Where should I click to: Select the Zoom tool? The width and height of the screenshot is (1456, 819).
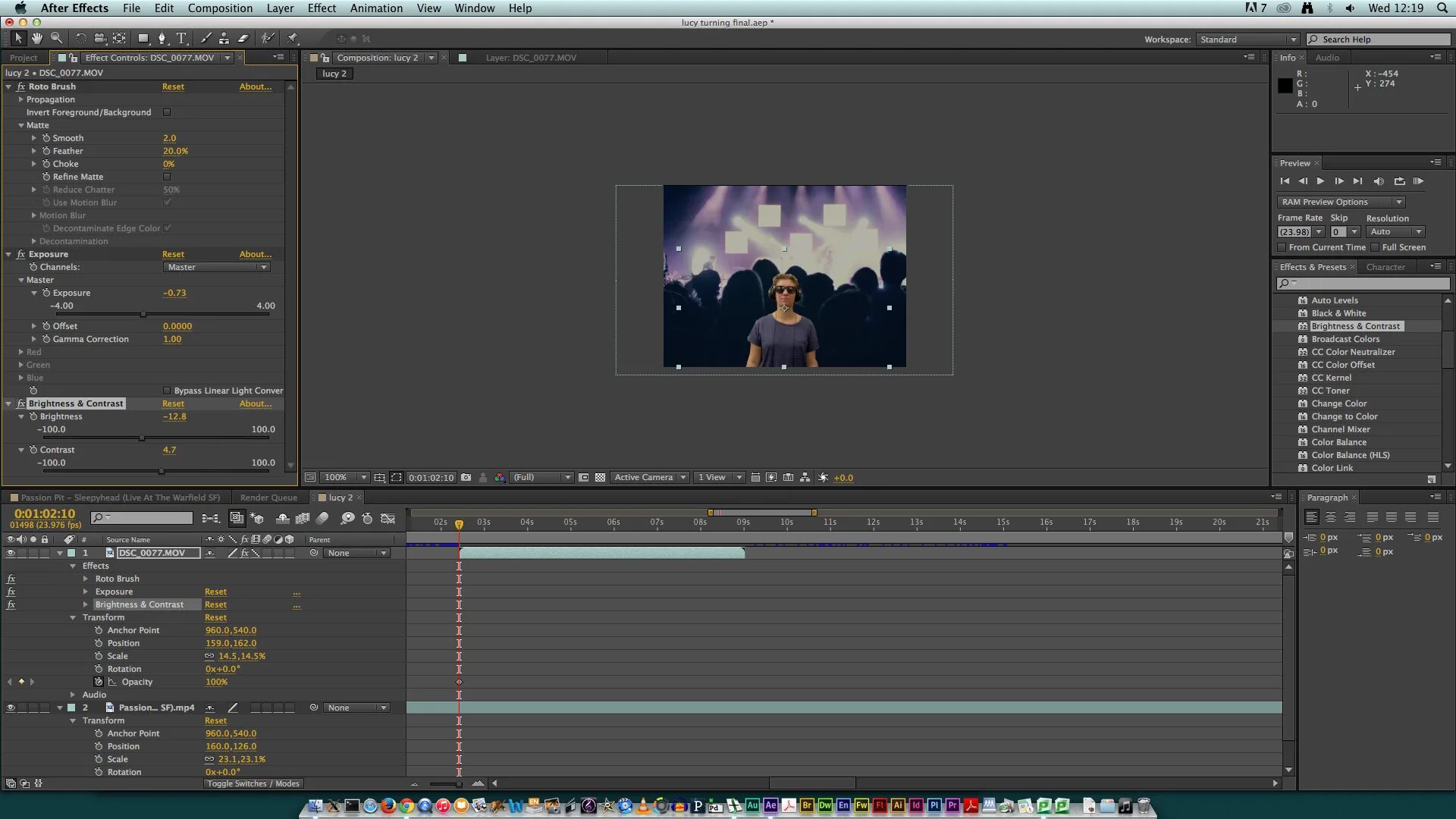[57, 38]
